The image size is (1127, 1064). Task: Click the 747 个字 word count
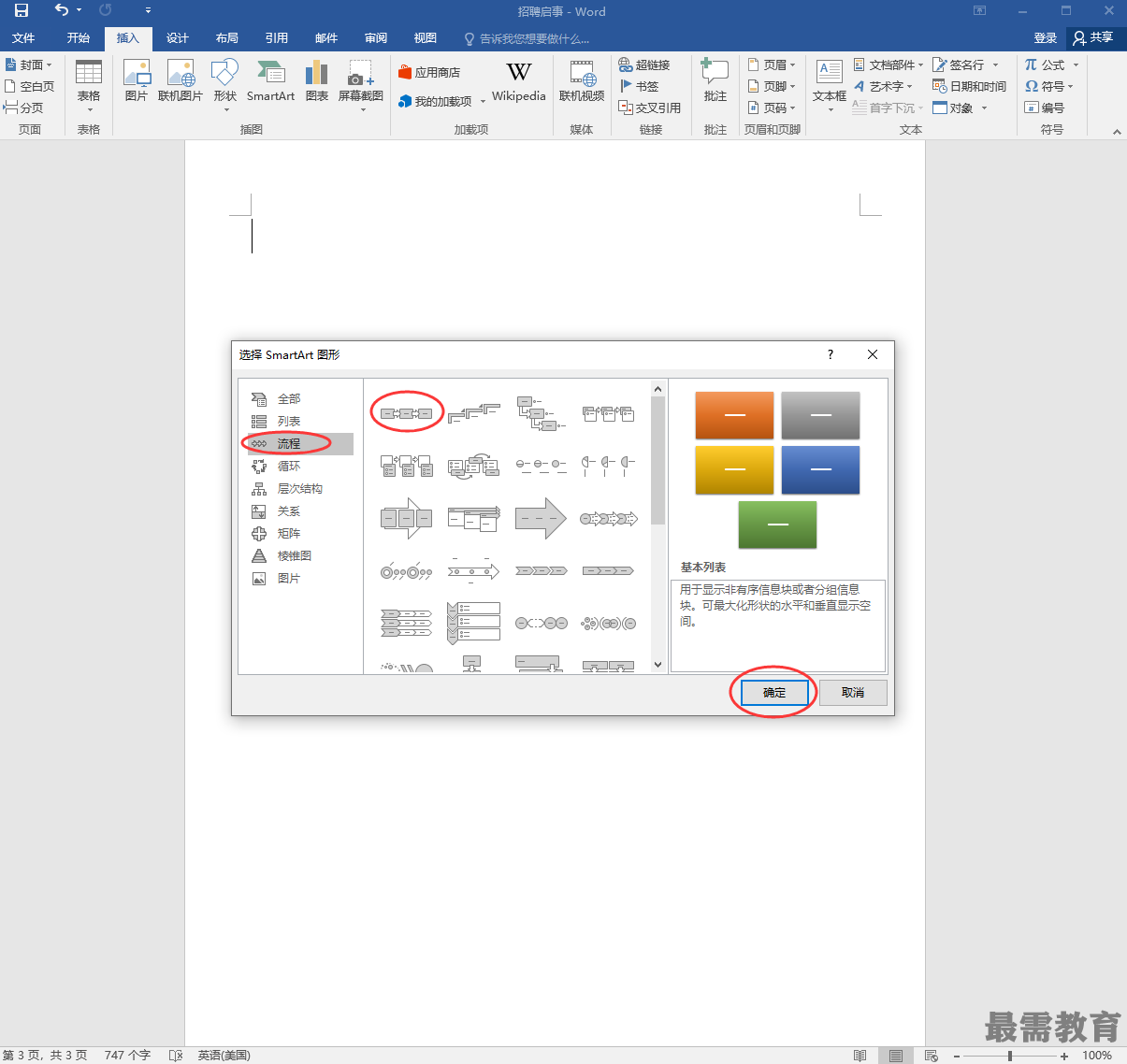point(127,1055)
